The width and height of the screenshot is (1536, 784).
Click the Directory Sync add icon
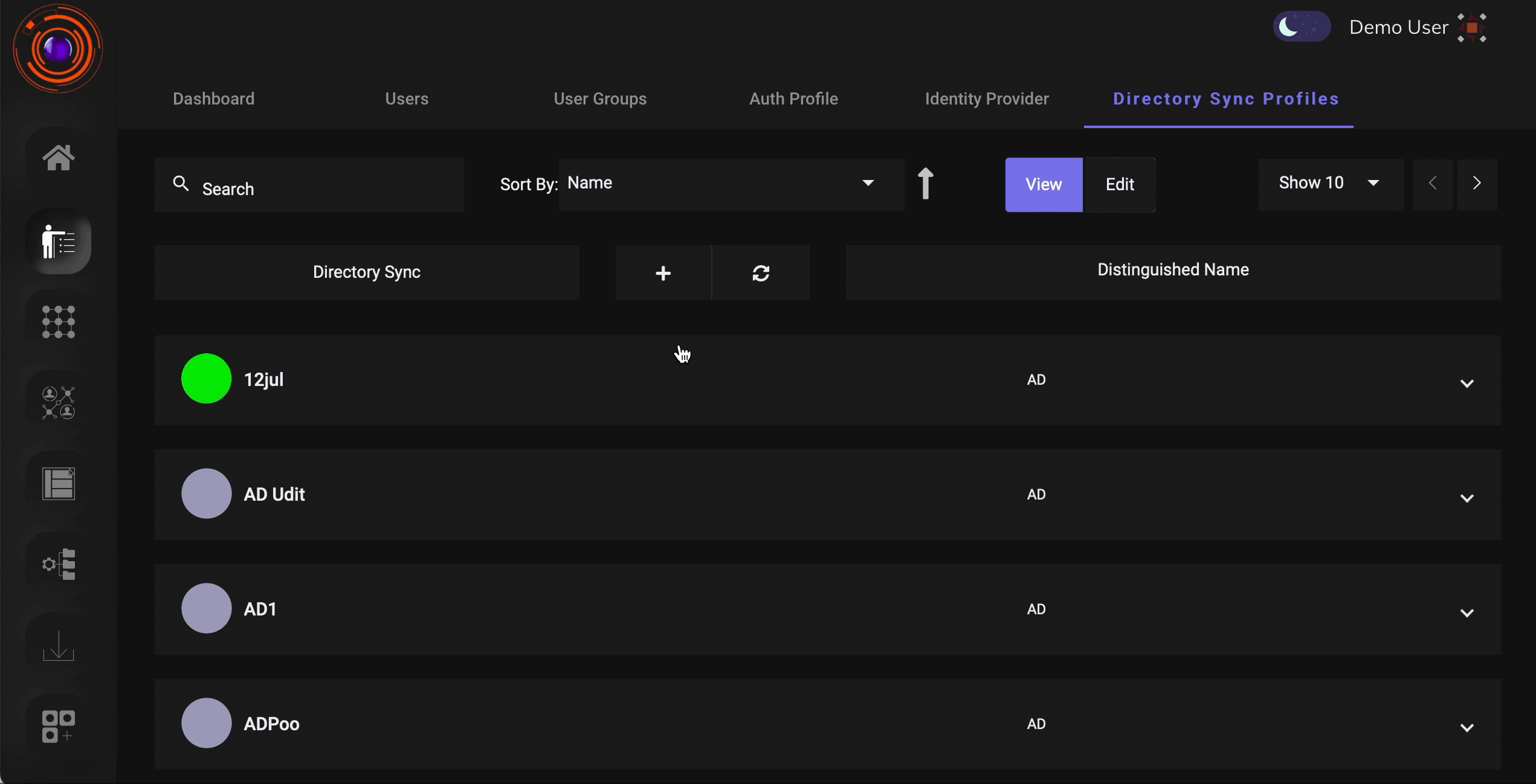coord(662,272)
